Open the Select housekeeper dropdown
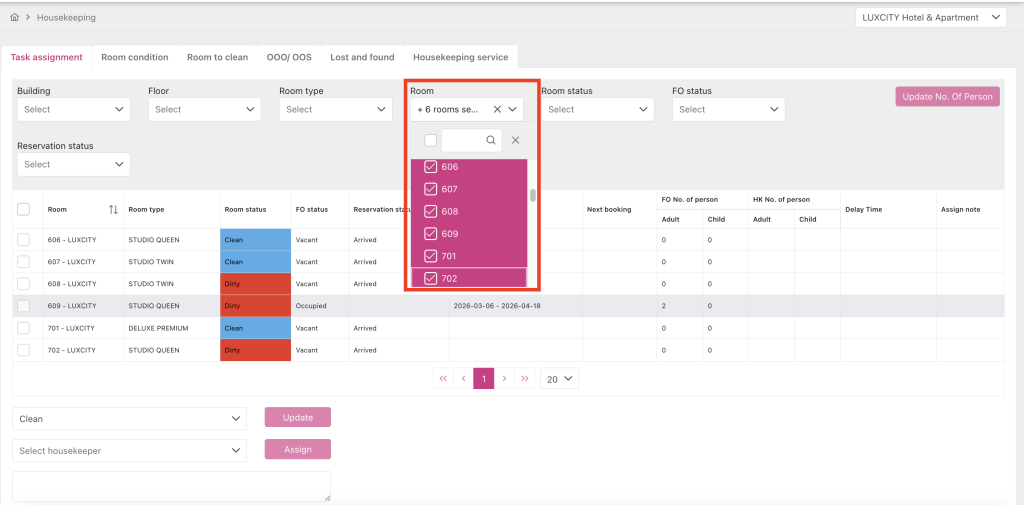1024x505 pixels. click(129, 451)
